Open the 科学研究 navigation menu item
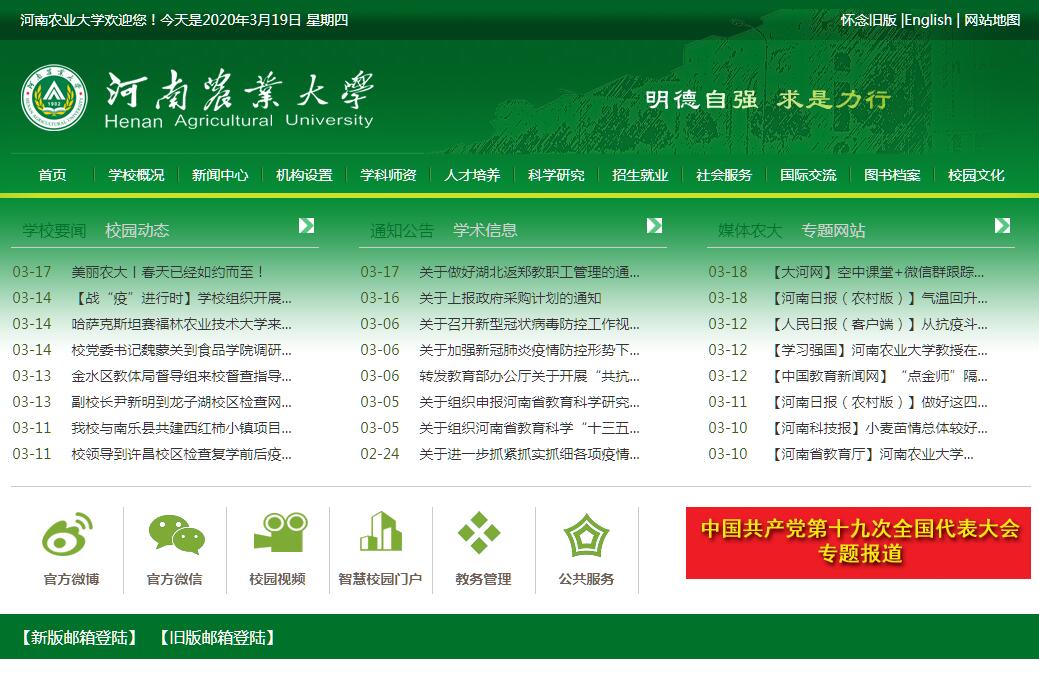The width and height of the screenshot is (1039, 673). coord(556,175)
